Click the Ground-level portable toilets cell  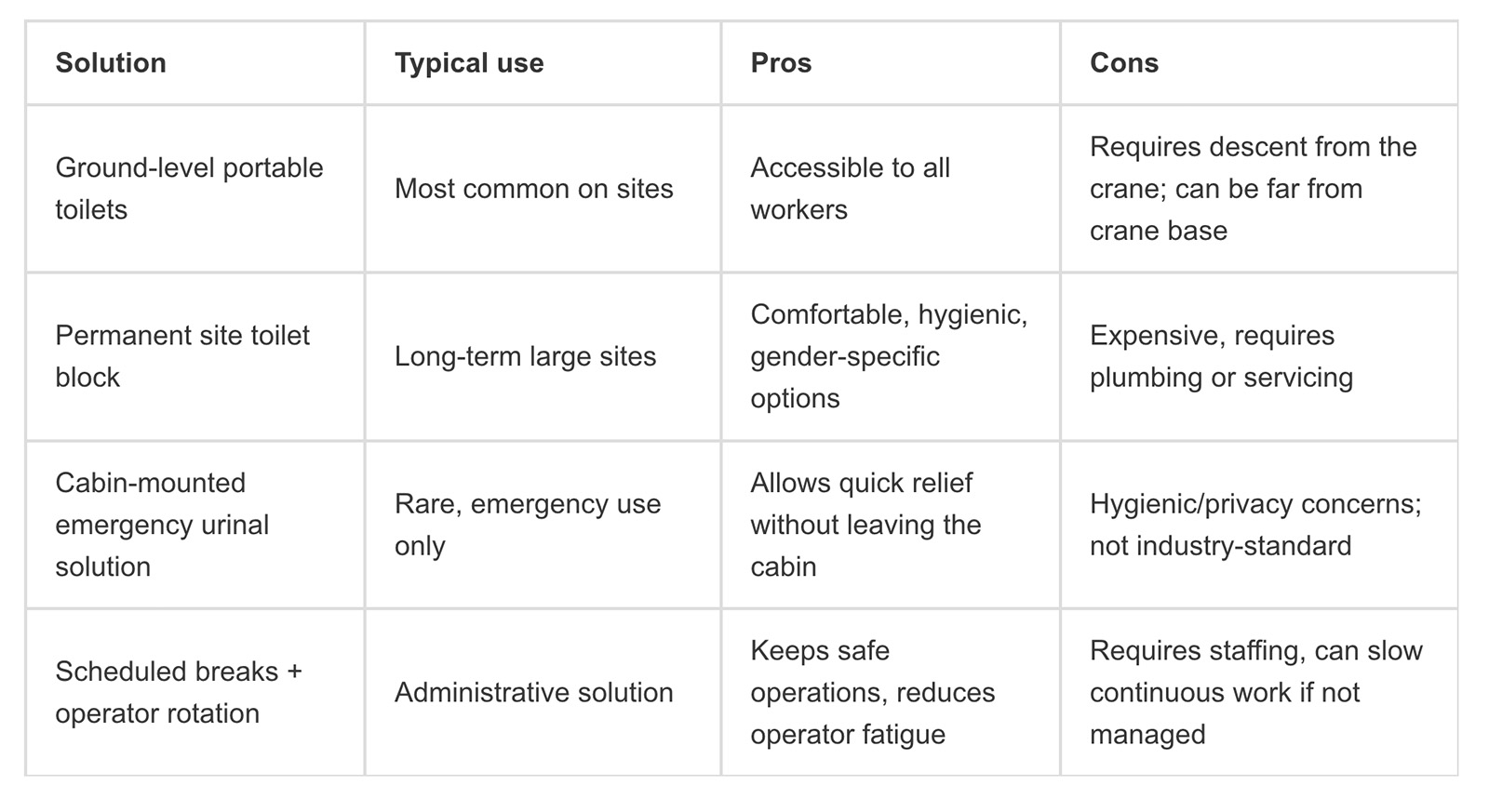(189, 189)
